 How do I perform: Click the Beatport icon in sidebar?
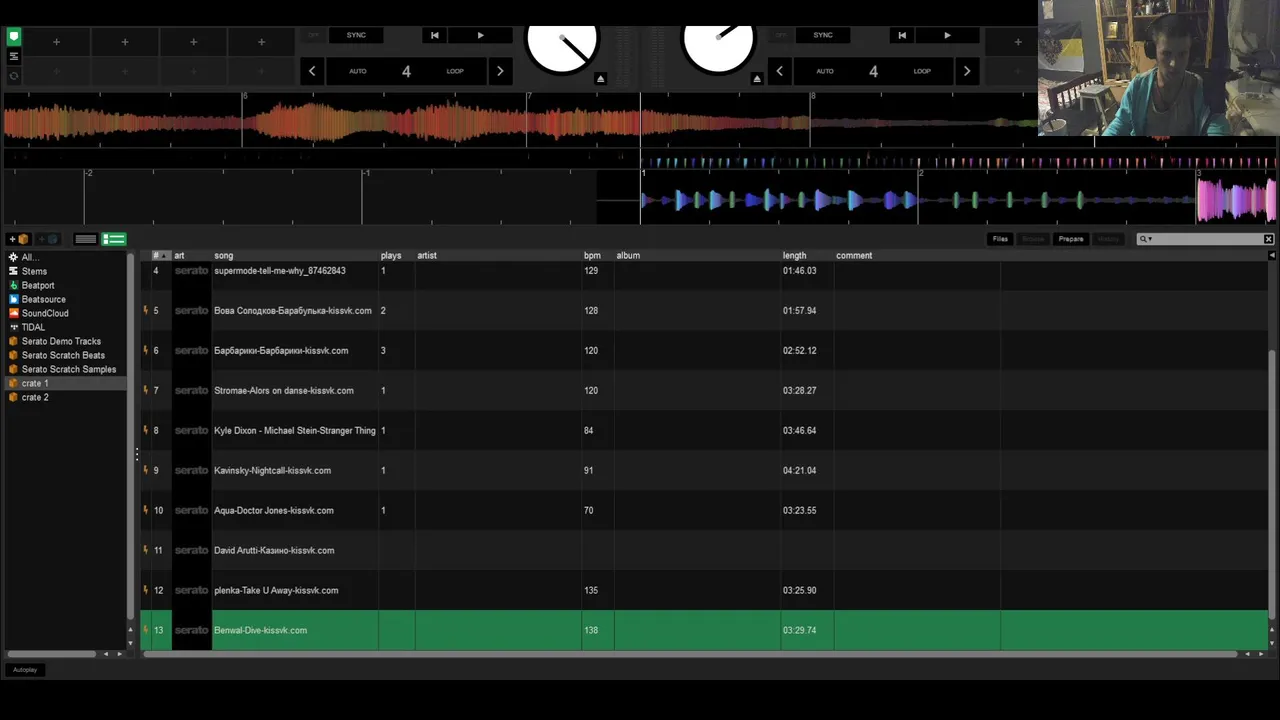tap(13, 285)
